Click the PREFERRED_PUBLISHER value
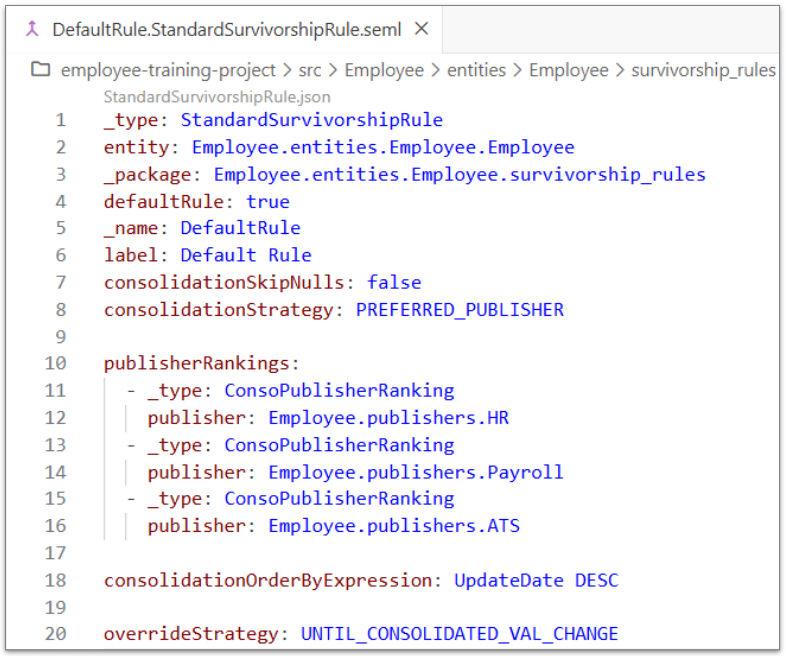 (x=460, y=309)
